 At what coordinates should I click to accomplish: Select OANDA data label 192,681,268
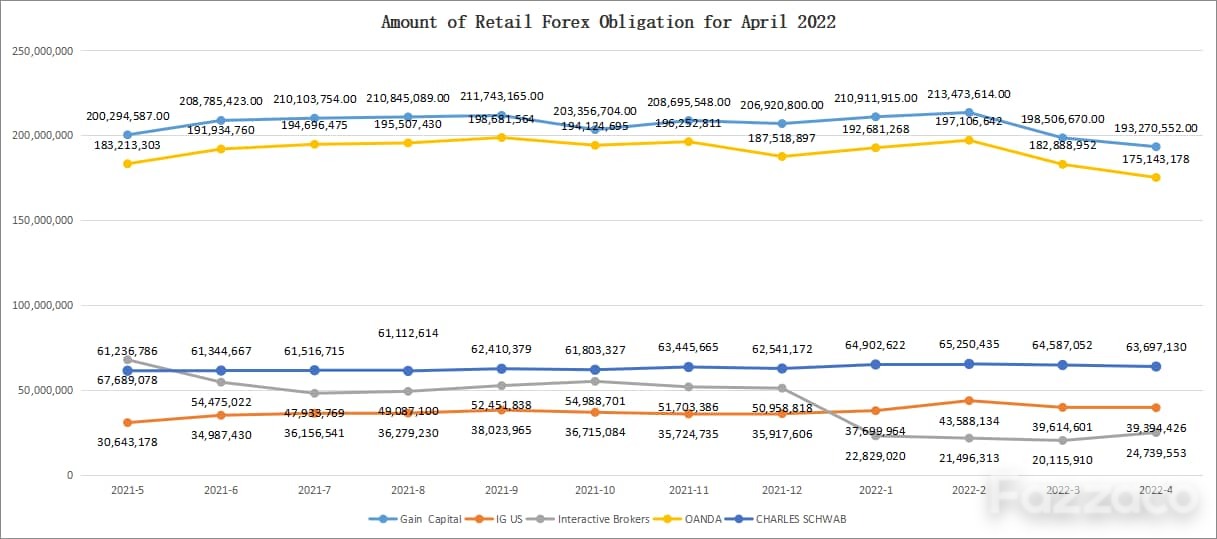[x=875, y=129]
